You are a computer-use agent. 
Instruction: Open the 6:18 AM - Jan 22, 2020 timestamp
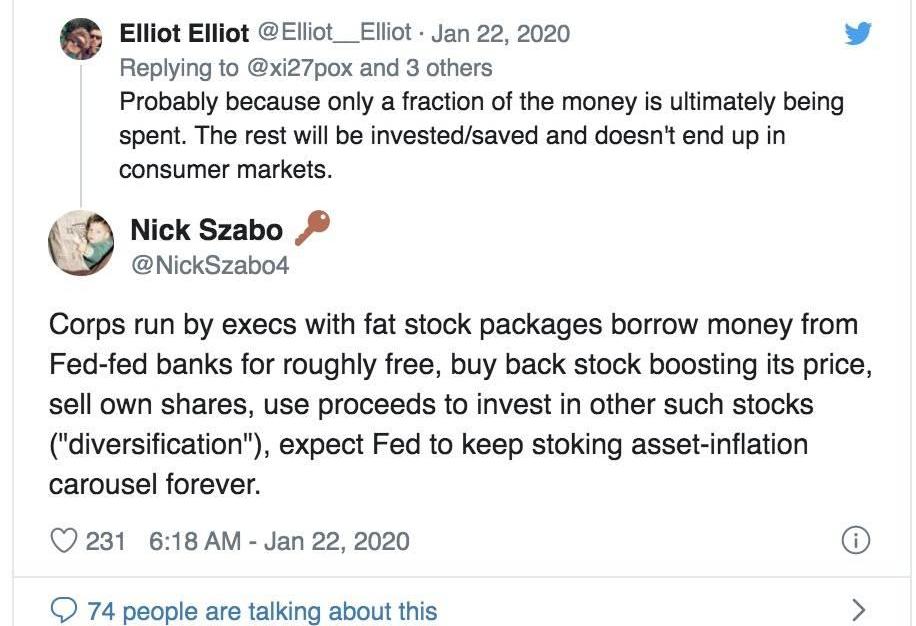pos(279,541)
